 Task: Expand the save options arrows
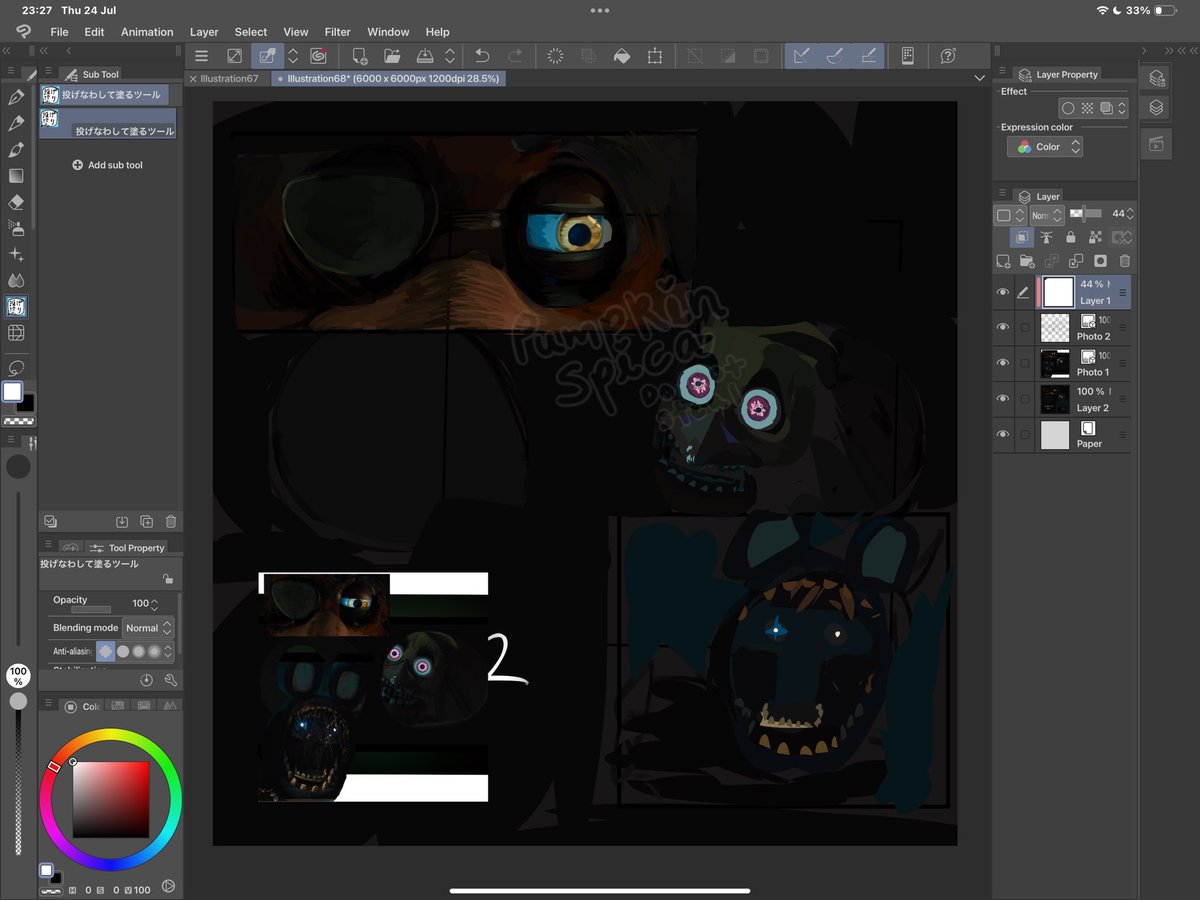coord(450,56)
